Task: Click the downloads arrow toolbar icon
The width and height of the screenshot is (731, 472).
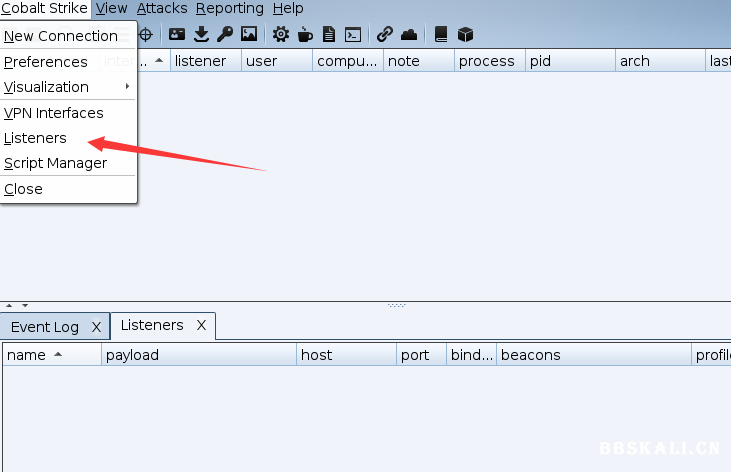Action: click(x=201, y=34)
